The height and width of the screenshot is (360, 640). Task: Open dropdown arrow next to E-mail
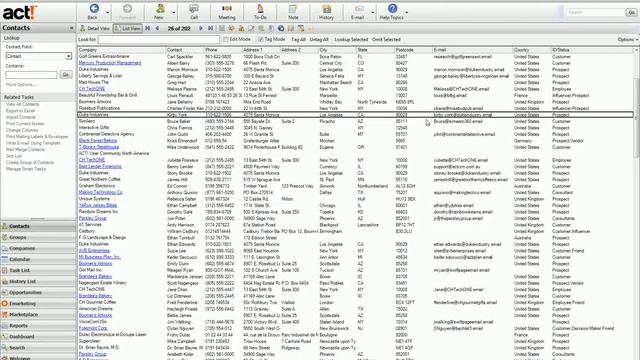[373, 13]
